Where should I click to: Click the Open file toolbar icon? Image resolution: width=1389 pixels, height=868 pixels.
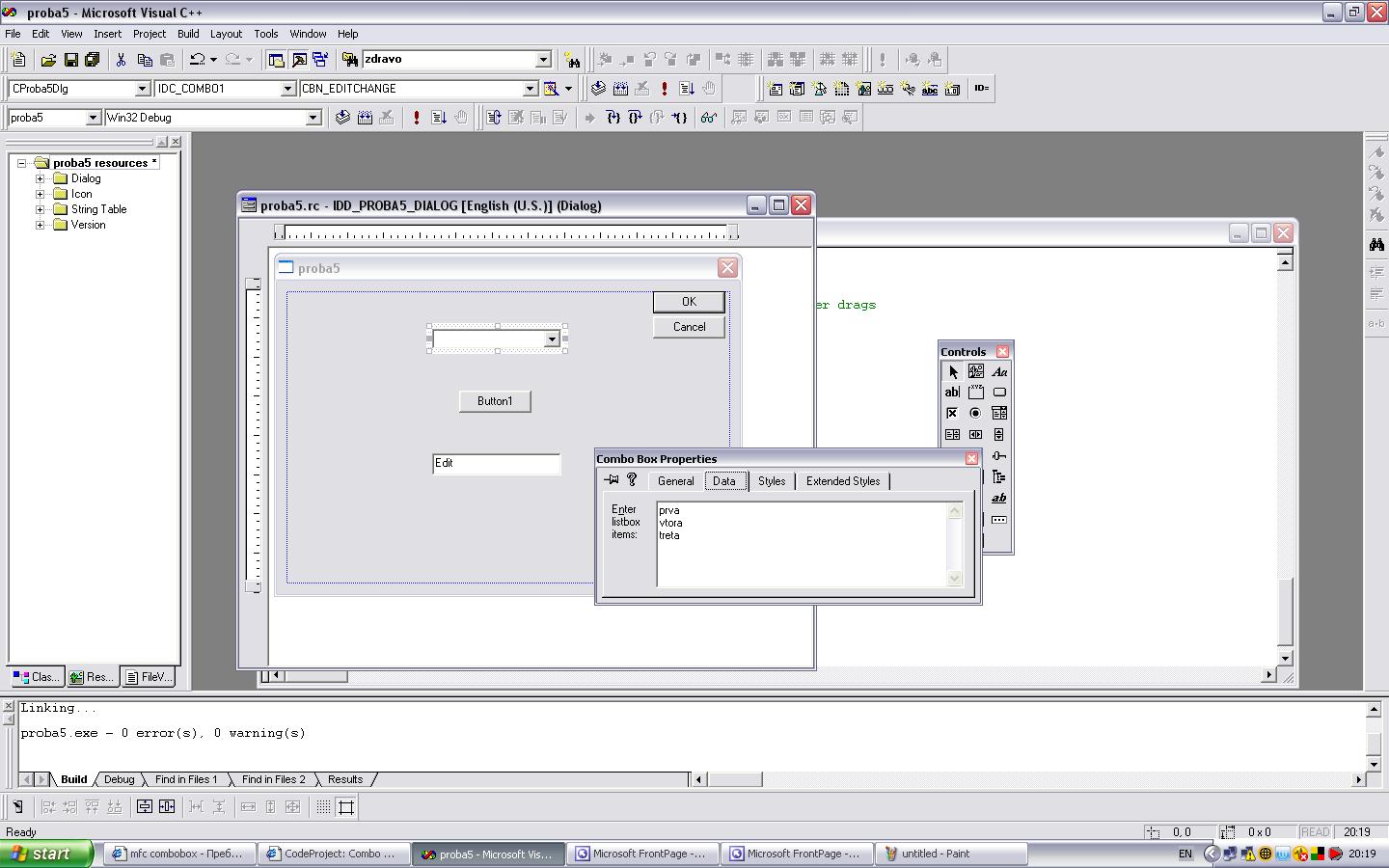tap(48, 60)
